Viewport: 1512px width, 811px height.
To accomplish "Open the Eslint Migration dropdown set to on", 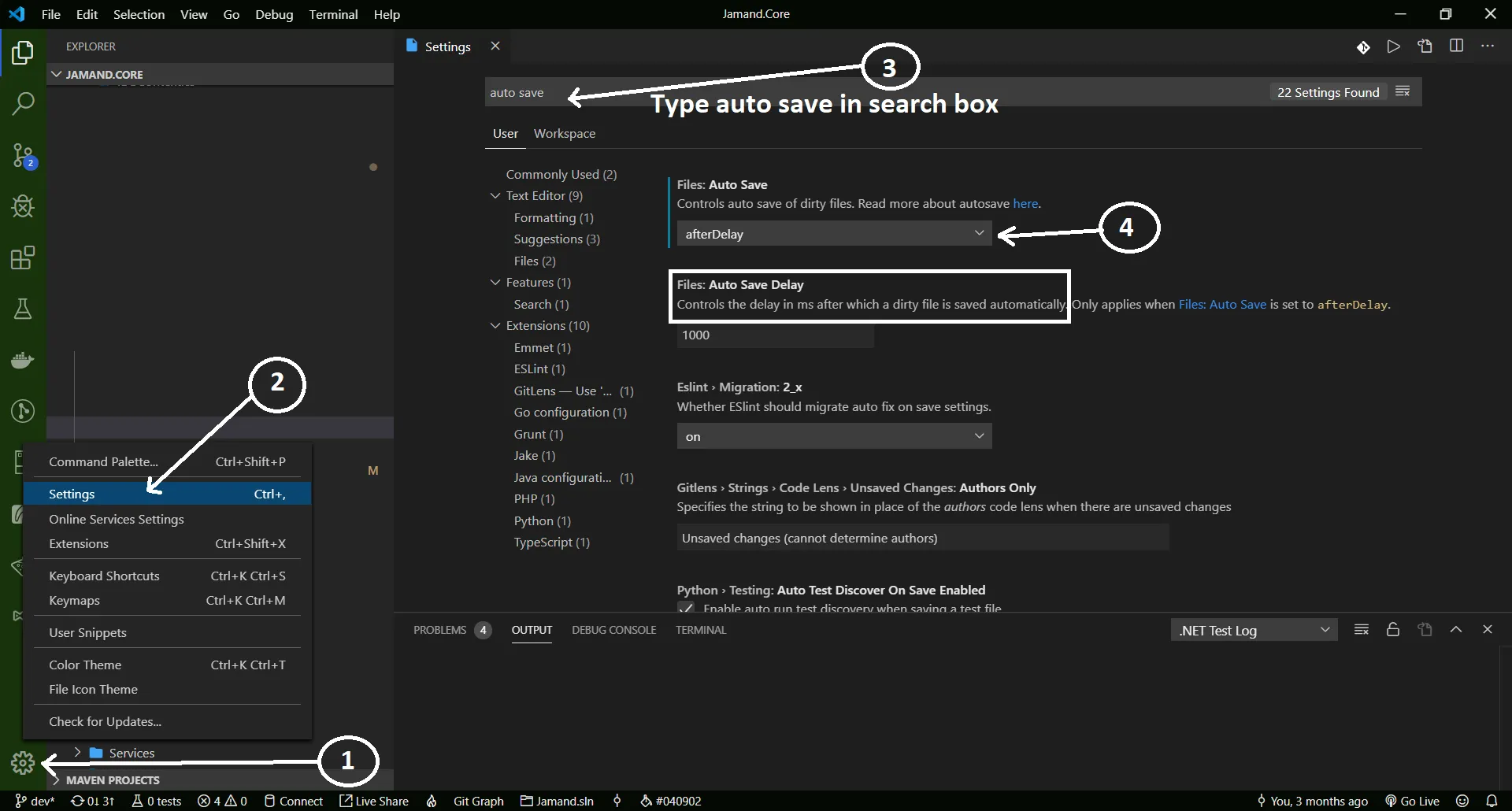I will (x=834, y=436).
